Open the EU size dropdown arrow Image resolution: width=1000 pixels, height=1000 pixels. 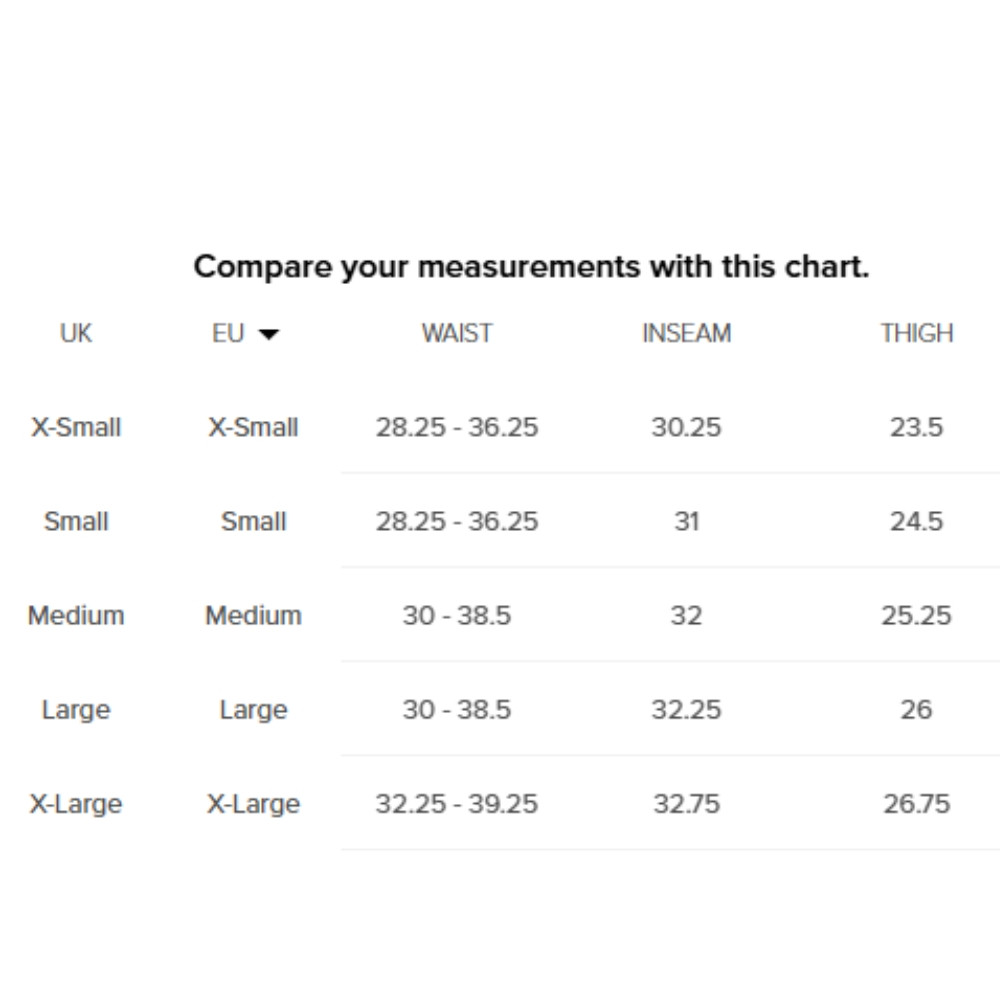(268, 334)
